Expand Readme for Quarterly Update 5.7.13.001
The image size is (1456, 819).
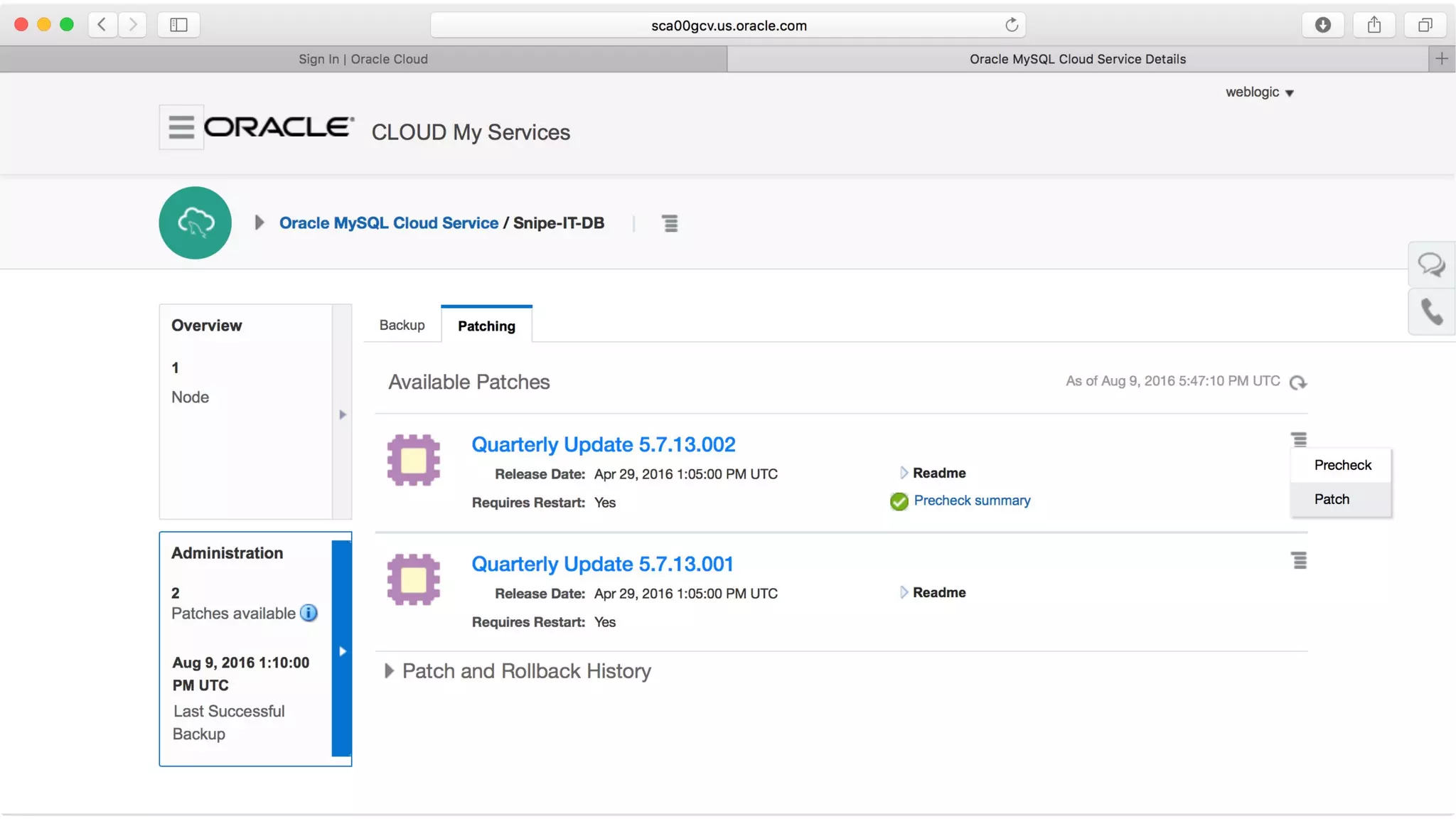click(904, 592)
